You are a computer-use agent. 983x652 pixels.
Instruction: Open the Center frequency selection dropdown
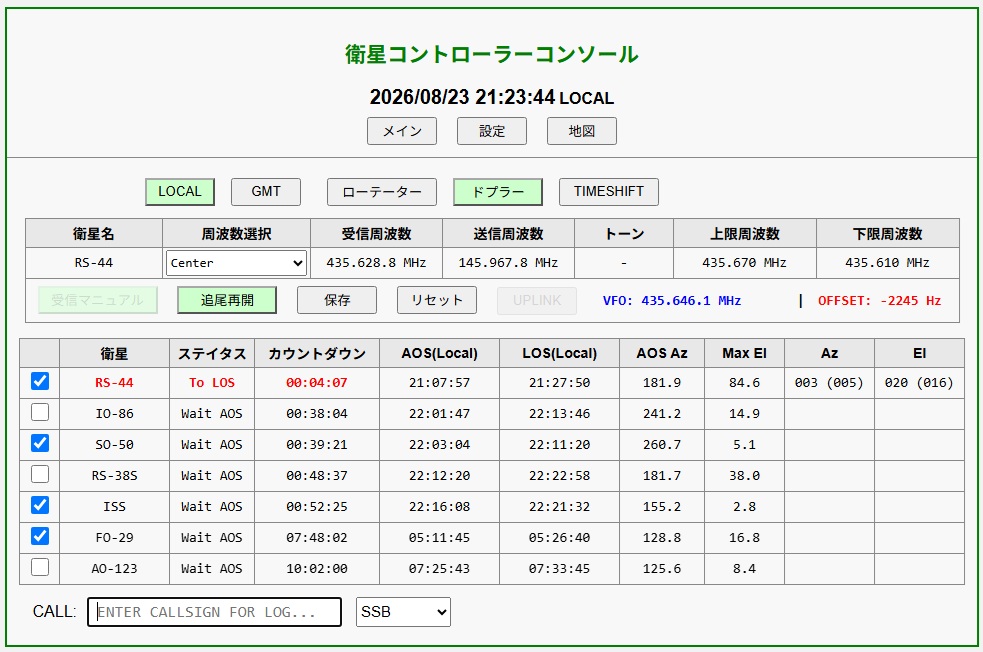point(236,263)
